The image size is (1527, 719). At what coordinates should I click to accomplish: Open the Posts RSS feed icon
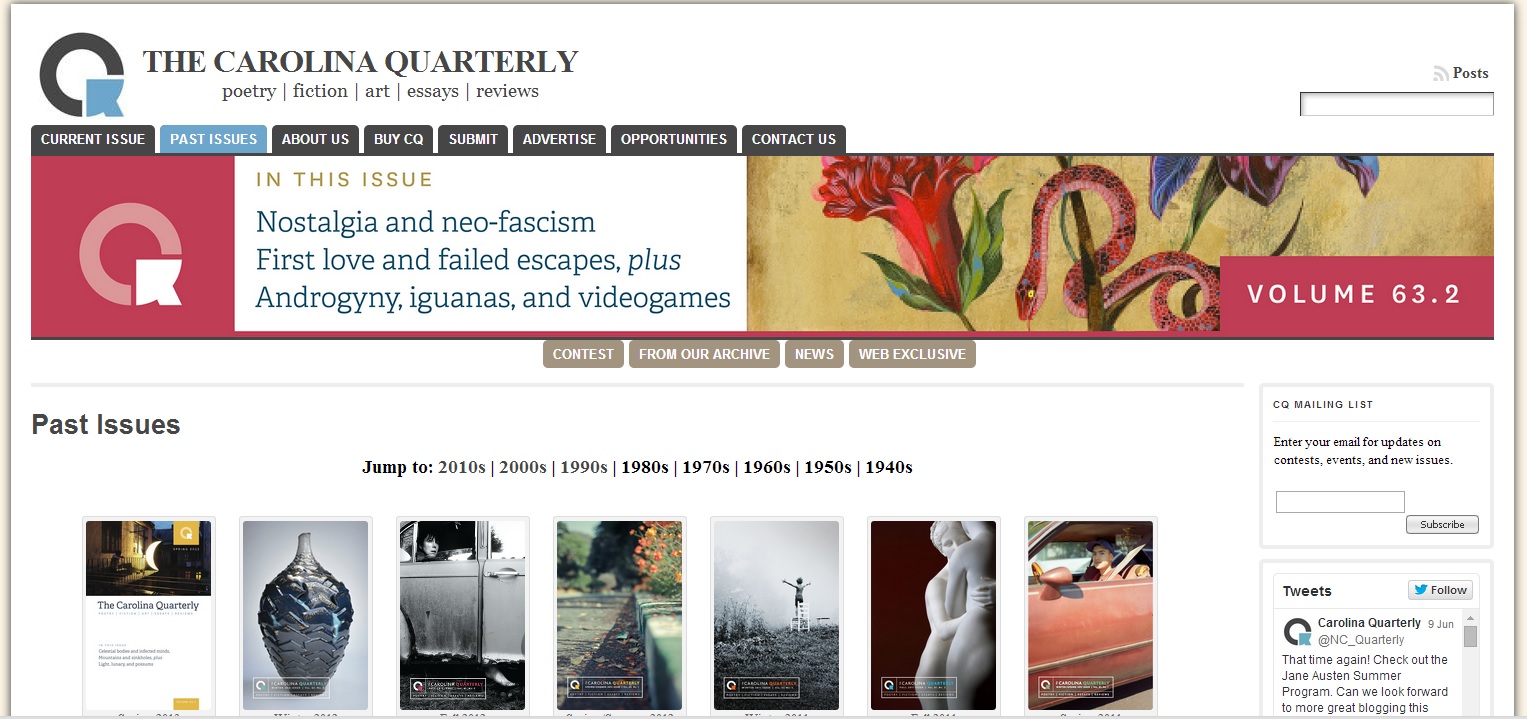[1441, 73]
